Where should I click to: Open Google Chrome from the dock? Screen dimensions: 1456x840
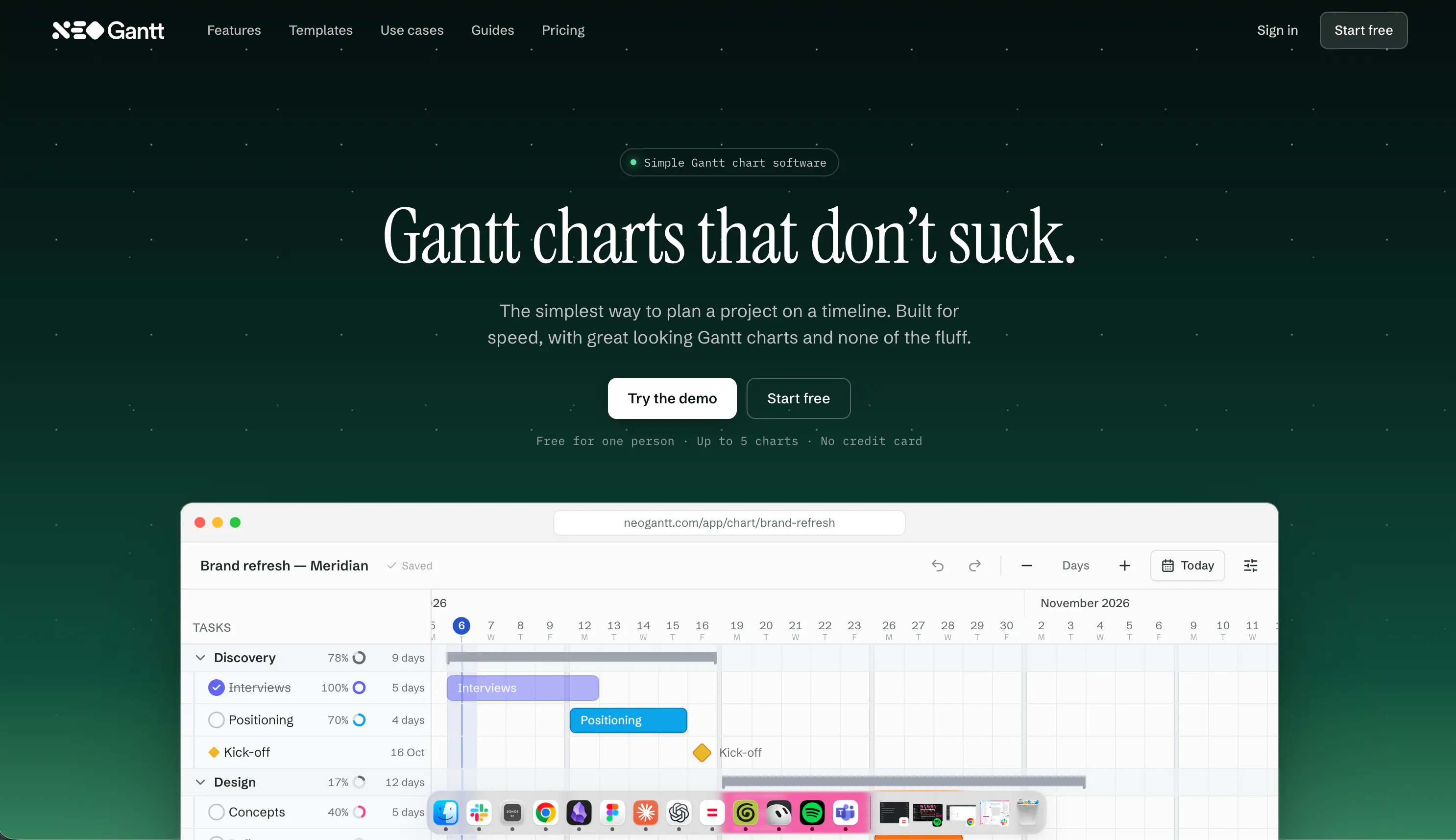[545, 813]
